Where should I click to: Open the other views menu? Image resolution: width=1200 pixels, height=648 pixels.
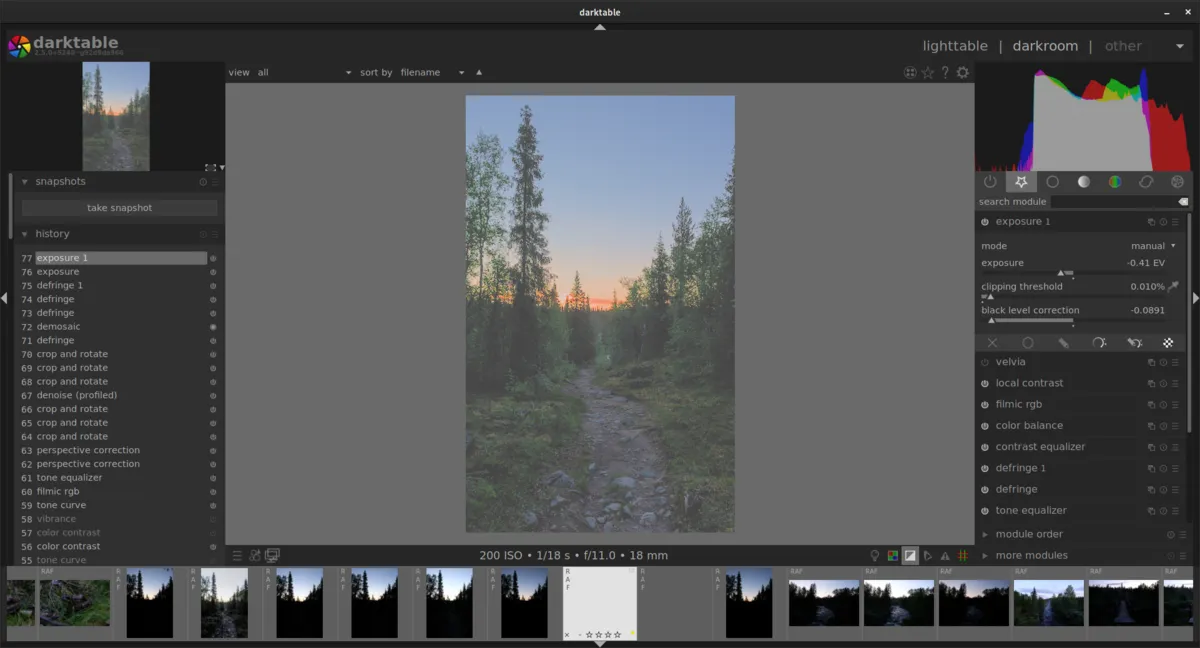tap(1123, 45)
